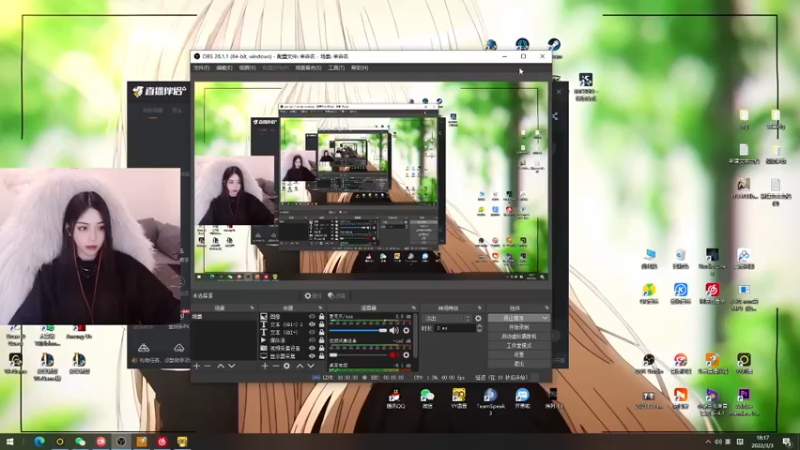The height and width of the screenshot is (450, 800).
Task: Open the source 属性 properties button
Action: point(313,296)
